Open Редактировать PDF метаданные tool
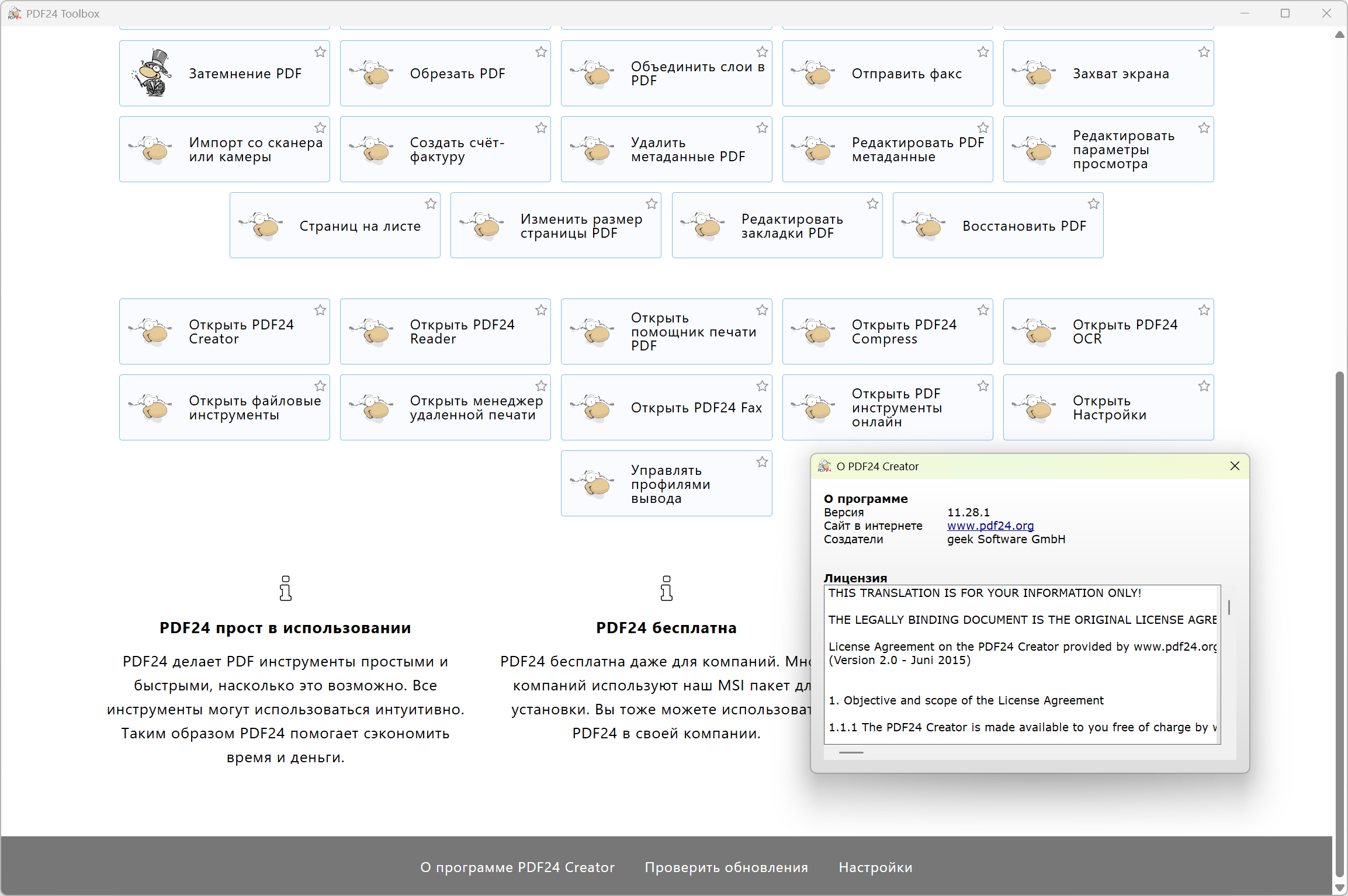The height and width of the screenshot is (896, 1348). [888, 150]
